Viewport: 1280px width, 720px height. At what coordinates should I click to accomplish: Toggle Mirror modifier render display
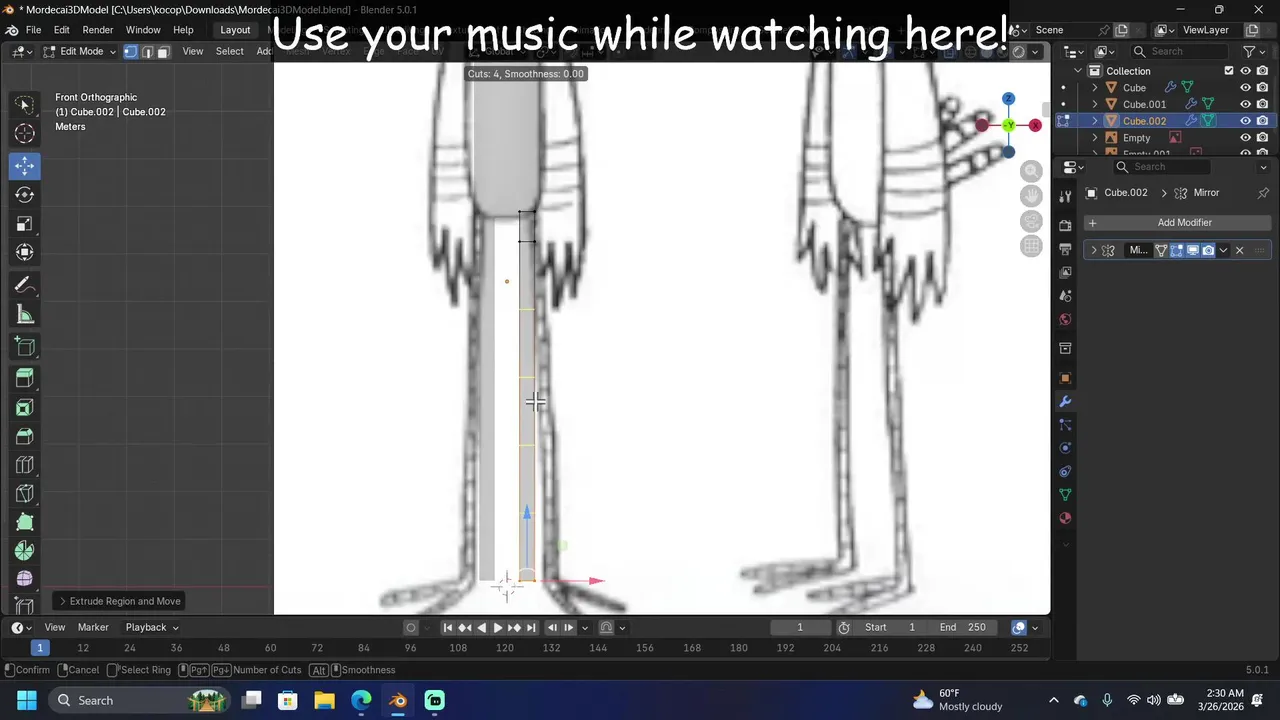coord(1208,250)
